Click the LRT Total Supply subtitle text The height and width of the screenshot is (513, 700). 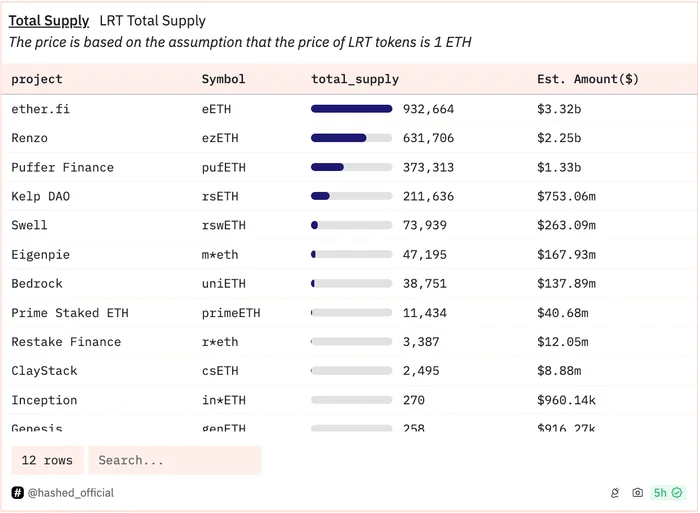152,21
